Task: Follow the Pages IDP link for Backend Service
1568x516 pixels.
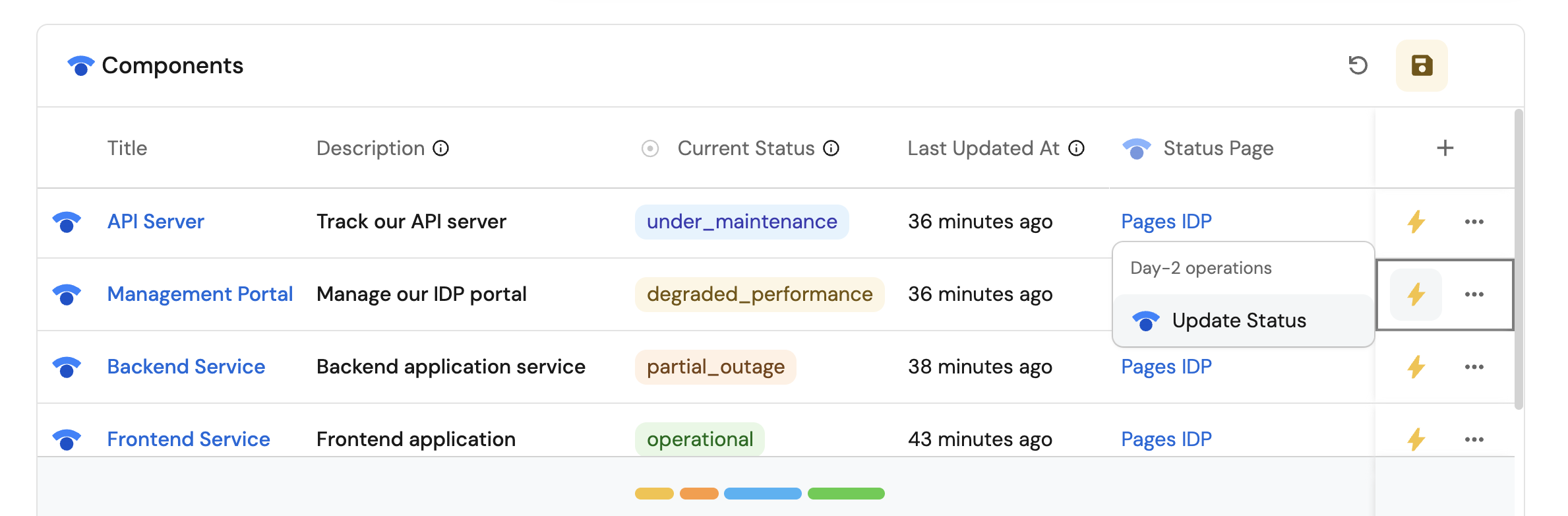Action: (1166, 367)
